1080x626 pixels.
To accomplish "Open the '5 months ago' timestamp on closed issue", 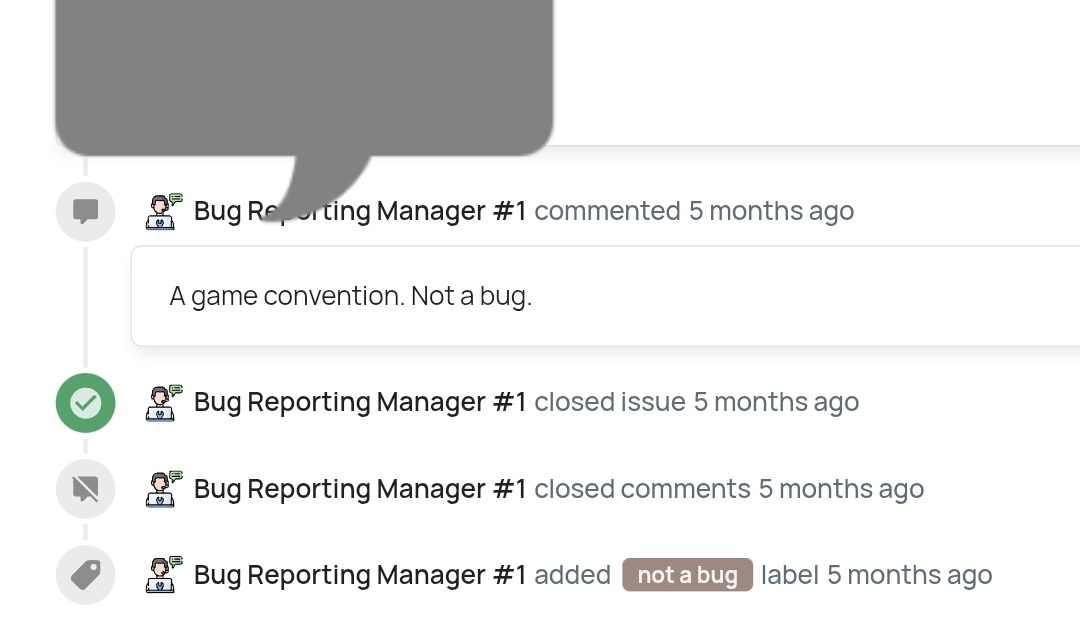I will click(x=776, y=402).
